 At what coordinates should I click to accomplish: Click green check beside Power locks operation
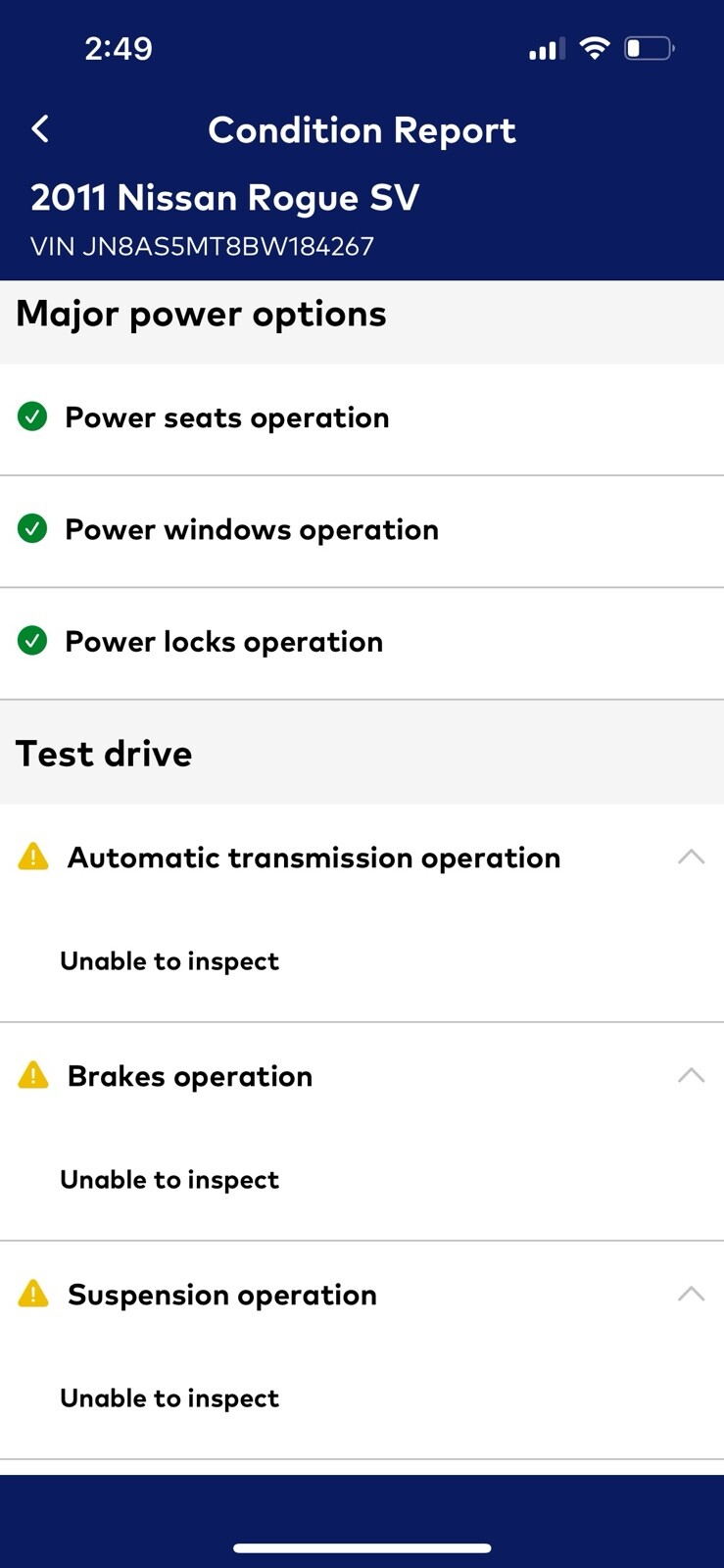tap(32, 641)
